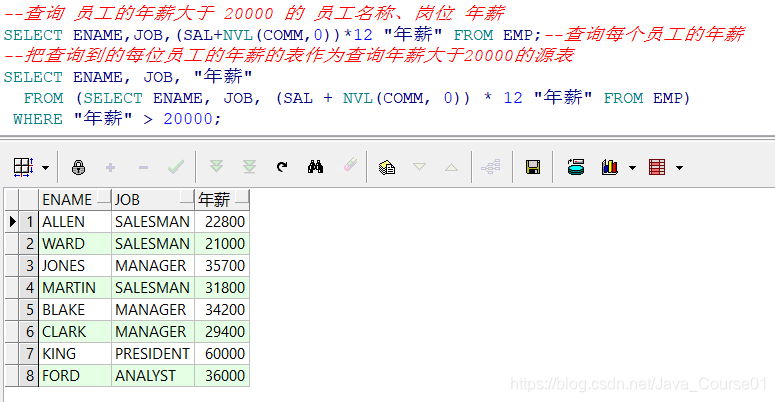Click the database export results icon

(576, 167)
